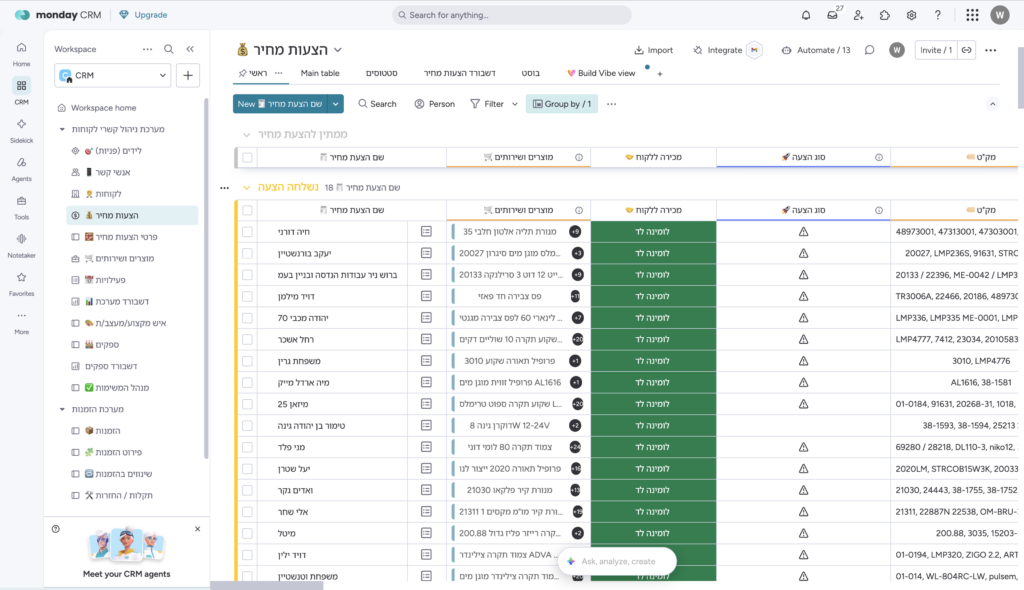This screenshot has height=590, width=1024.
Task: Open the Build Vibe view tab
Action: (x=601, y=73)
